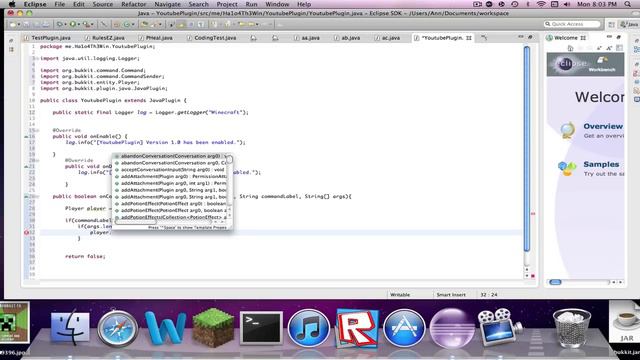Click the Workbench icon in Welcome
Viewport: 640px width, 360px height.
coord(602,63)
